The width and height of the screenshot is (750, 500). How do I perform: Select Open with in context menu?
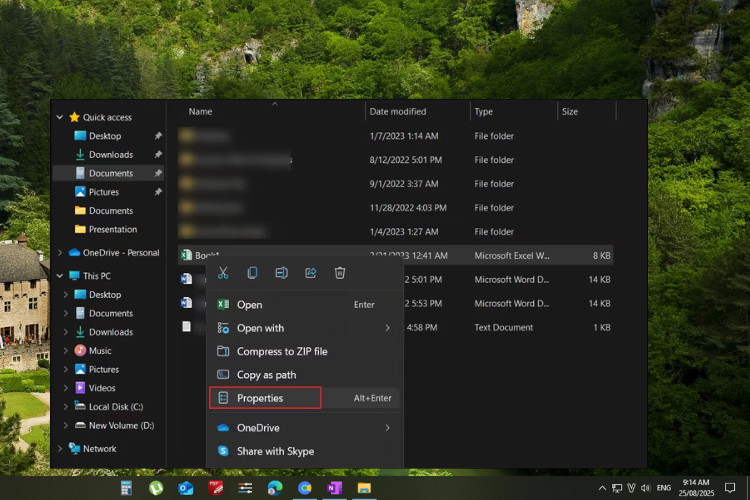pos(304,328)
